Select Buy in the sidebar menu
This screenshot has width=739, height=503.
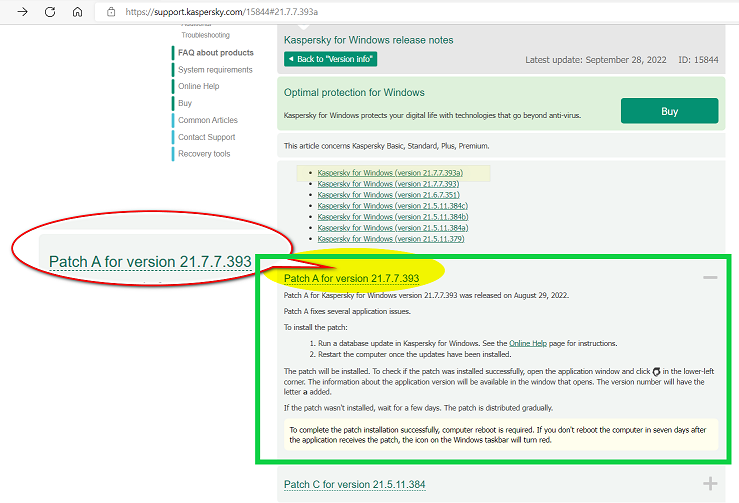tap(185, 103)
